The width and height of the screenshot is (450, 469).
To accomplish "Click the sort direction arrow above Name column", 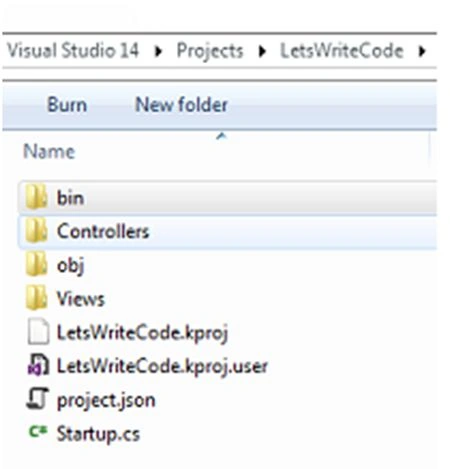I will click(221, 136).
